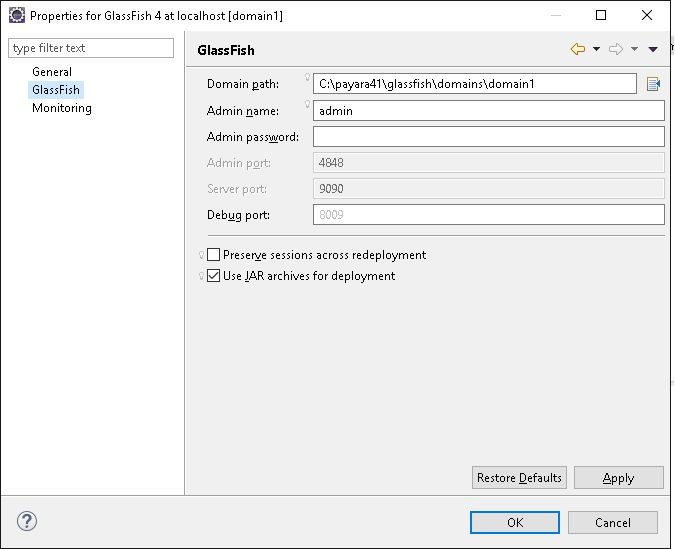This screenshot has height=549, width=675.
Task: Enable Preserve sessions across redeployment checkbox
Action: tap(214, 254)
